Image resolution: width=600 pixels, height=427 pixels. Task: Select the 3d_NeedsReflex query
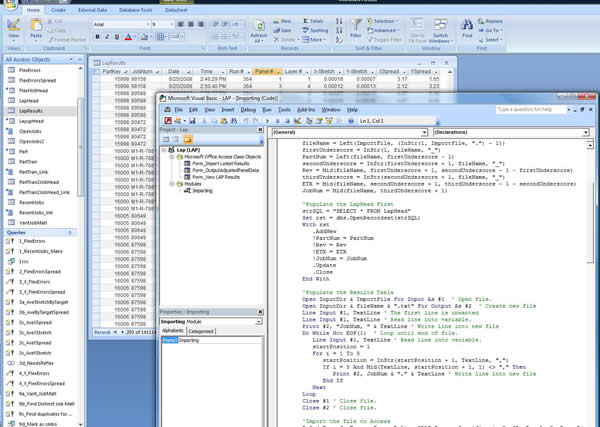coord(36,363)
